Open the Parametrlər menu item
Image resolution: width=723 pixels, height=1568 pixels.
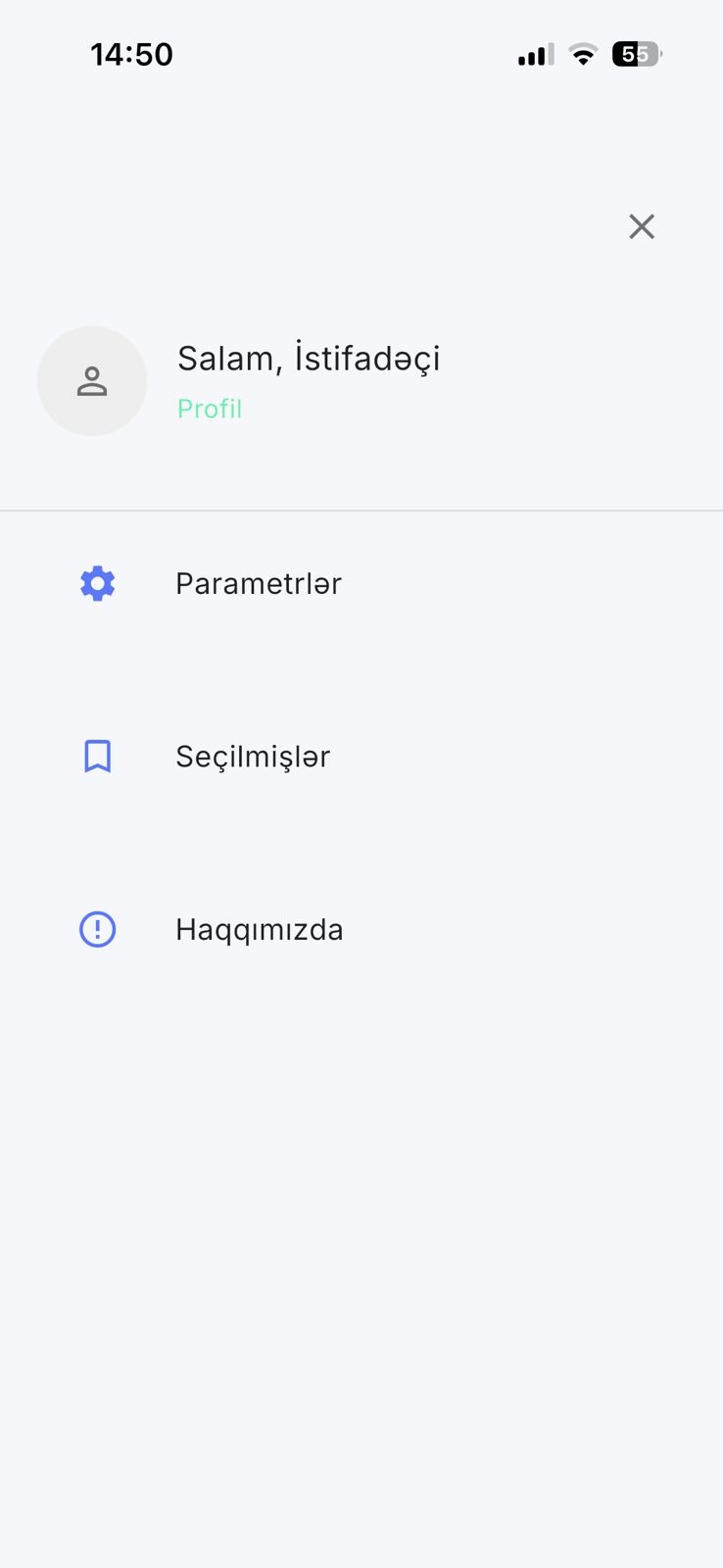(x=361, y=583)
